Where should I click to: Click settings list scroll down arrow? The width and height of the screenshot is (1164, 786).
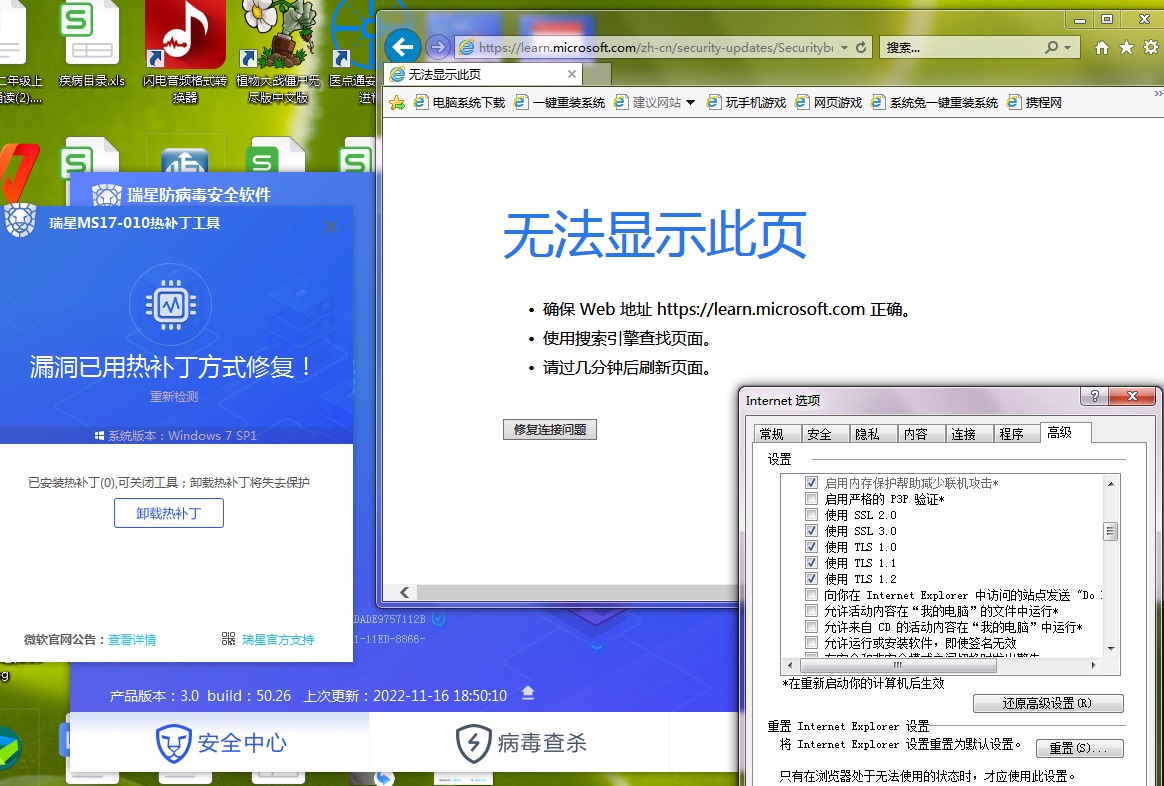click(x=1111, y=649)
